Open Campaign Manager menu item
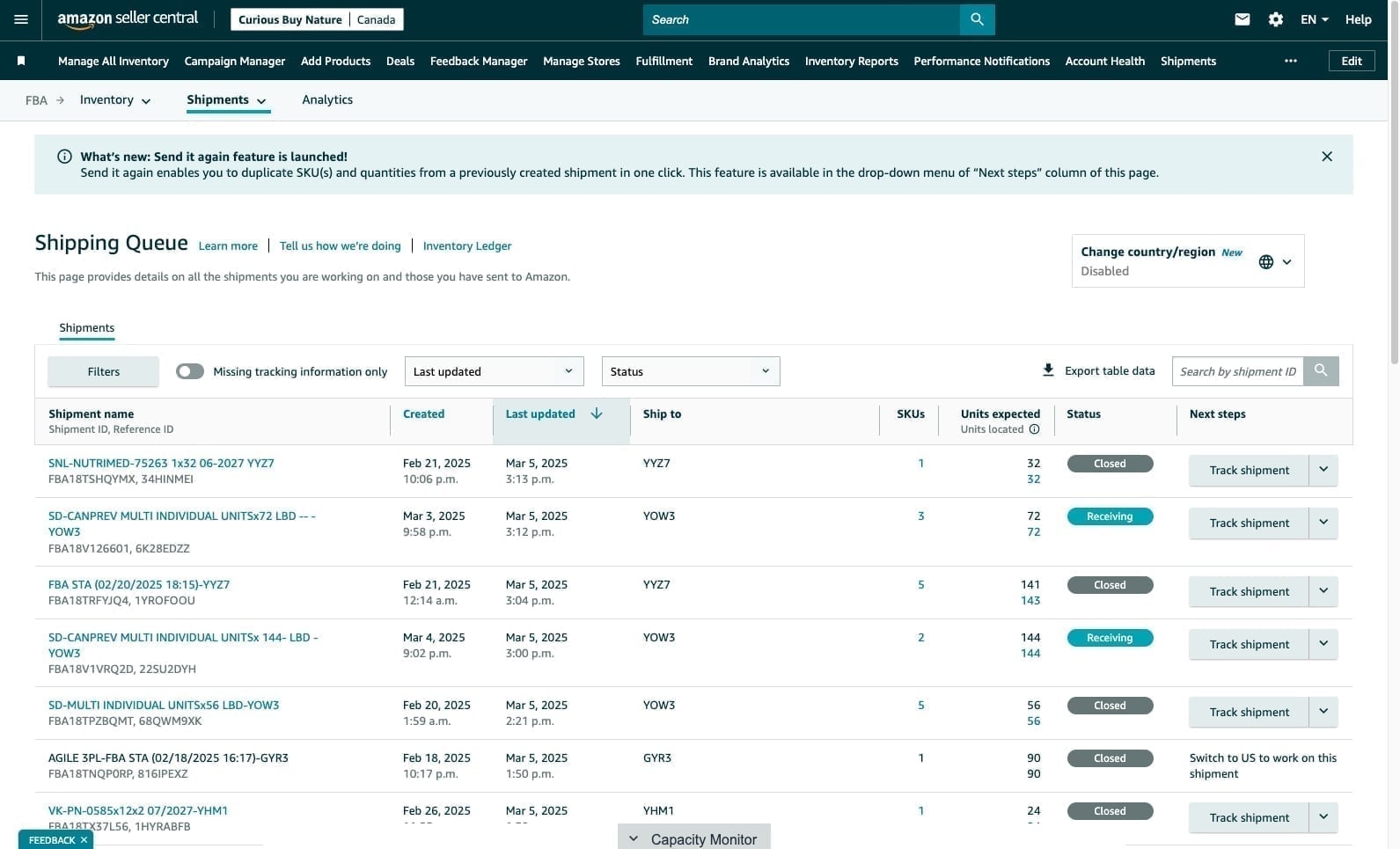Viewport: 1400px width, 849px height. pos(235,61)
